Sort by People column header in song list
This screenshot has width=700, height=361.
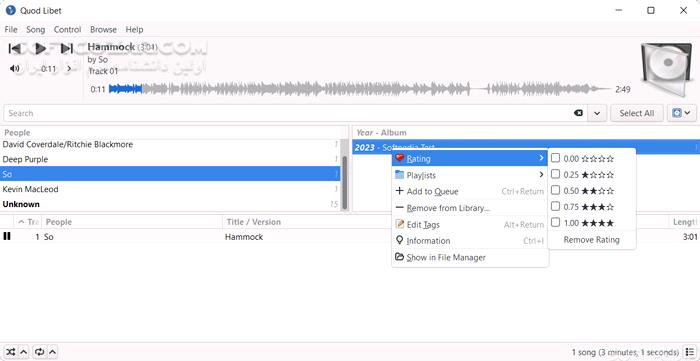[132, 222]
